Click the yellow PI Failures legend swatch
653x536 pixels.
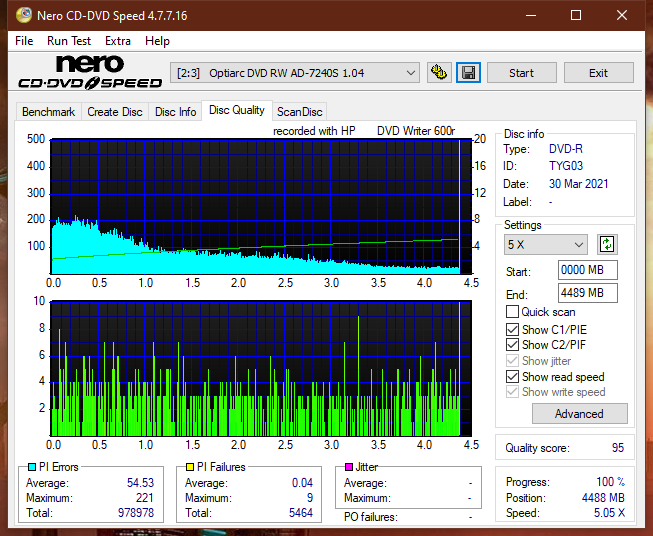190,467
